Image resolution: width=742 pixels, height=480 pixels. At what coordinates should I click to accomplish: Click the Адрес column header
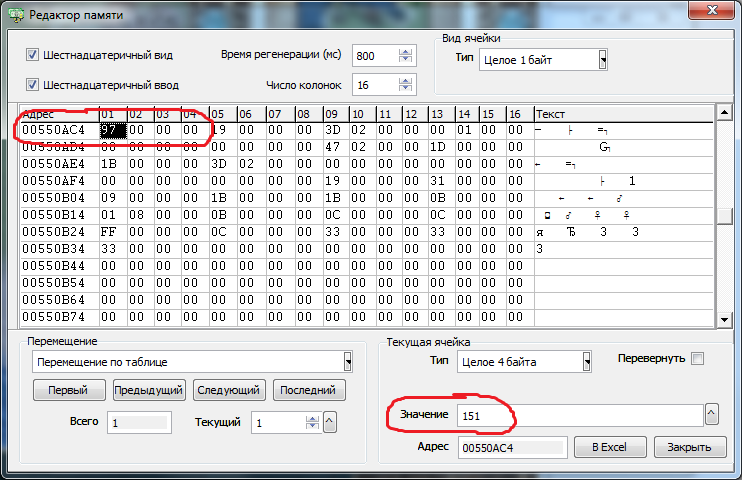60,114
